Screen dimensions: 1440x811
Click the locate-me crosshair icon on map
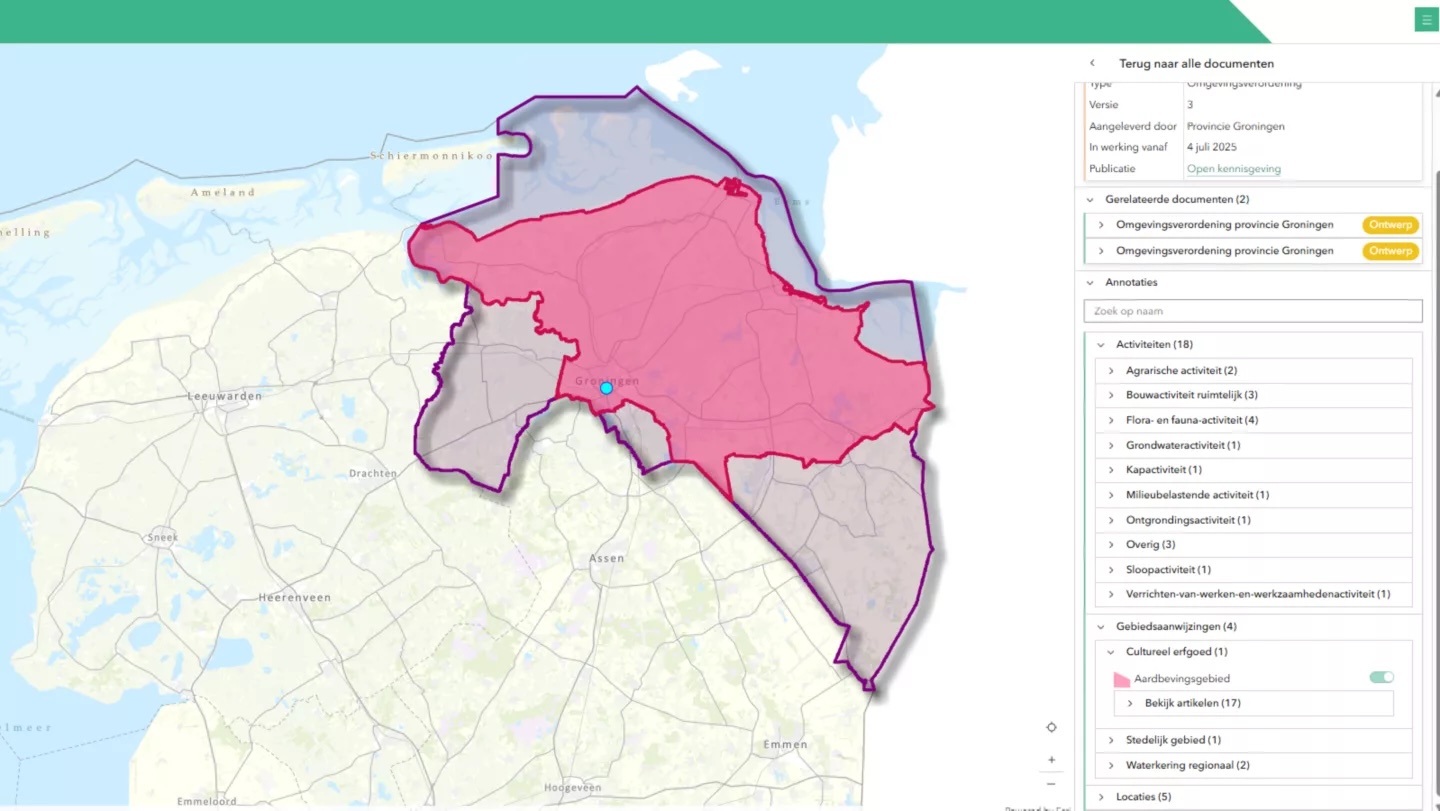pyautogui.click(x=1051, y=727)
